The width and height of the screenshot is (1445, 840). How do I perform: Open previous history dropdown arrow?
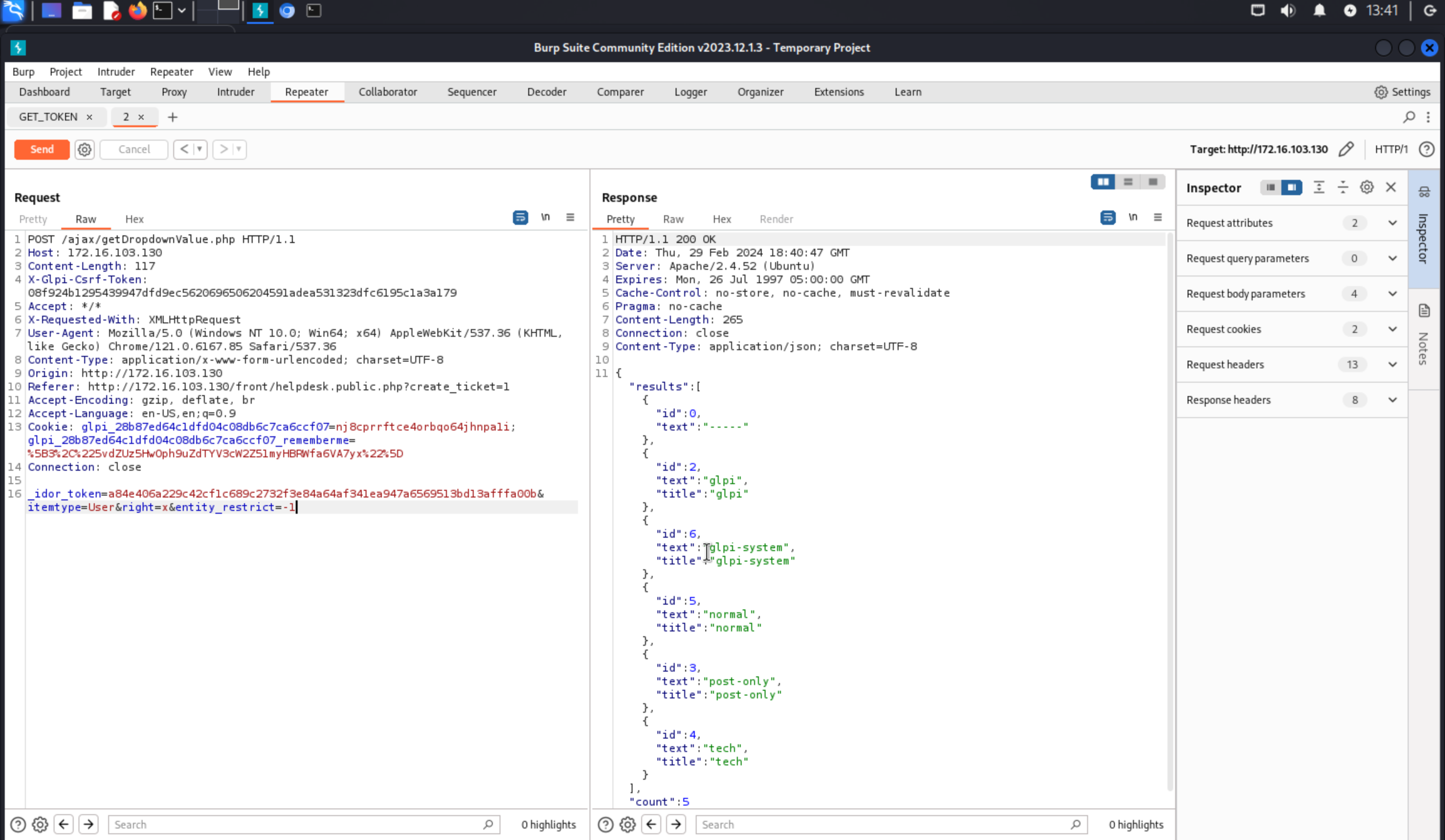[x=200, y=149]
